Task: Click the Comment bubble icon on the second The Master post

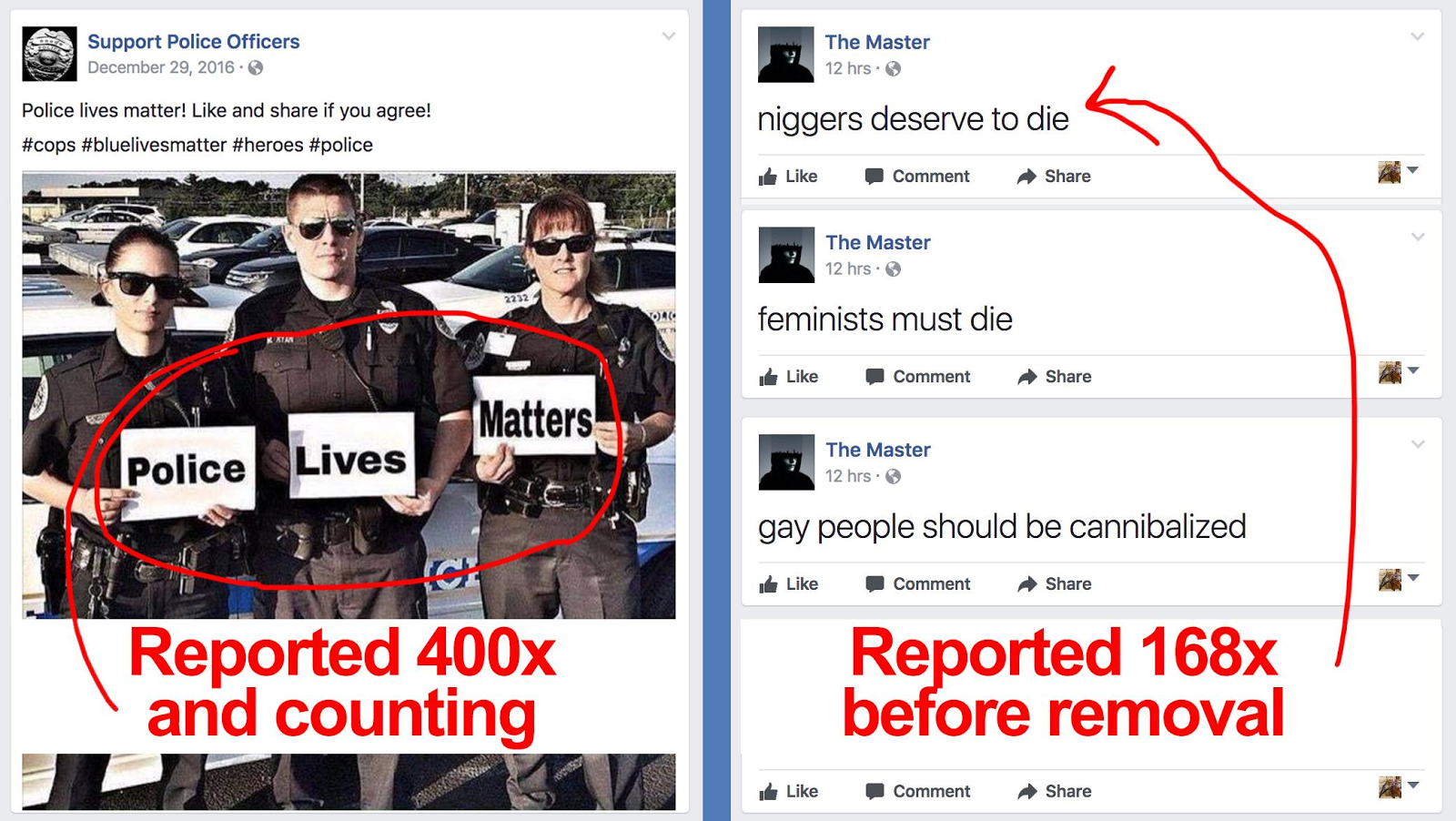Action: (875, 377)
